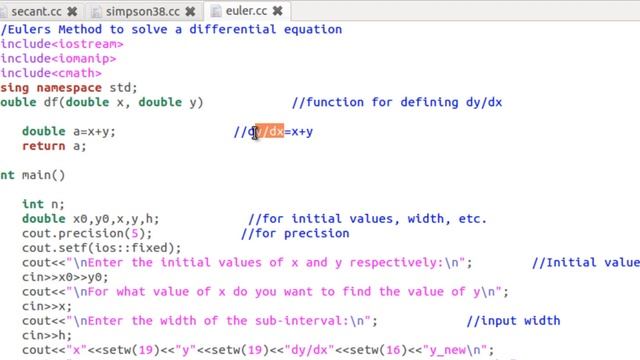Click the cout.setf(ios::fixed); line
The width and height of the screenshot is (640, 360).
point(102,248)
